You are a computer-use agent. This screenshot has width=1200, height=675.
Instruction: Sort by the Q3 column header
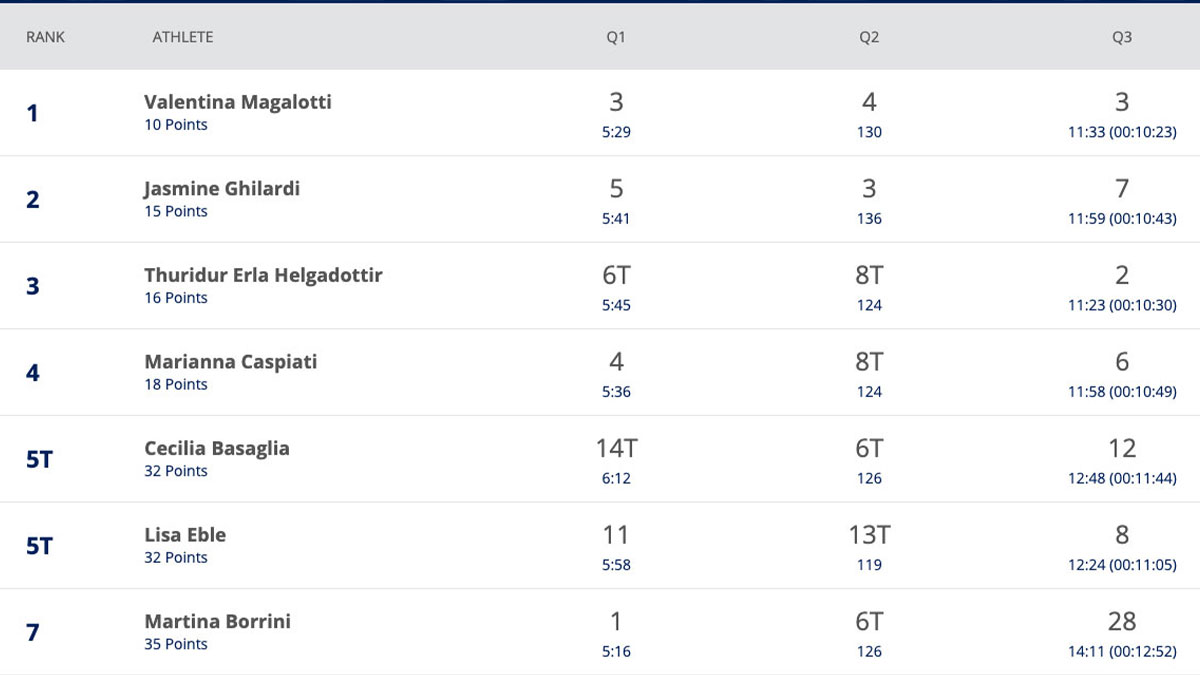coord(1122,37)
